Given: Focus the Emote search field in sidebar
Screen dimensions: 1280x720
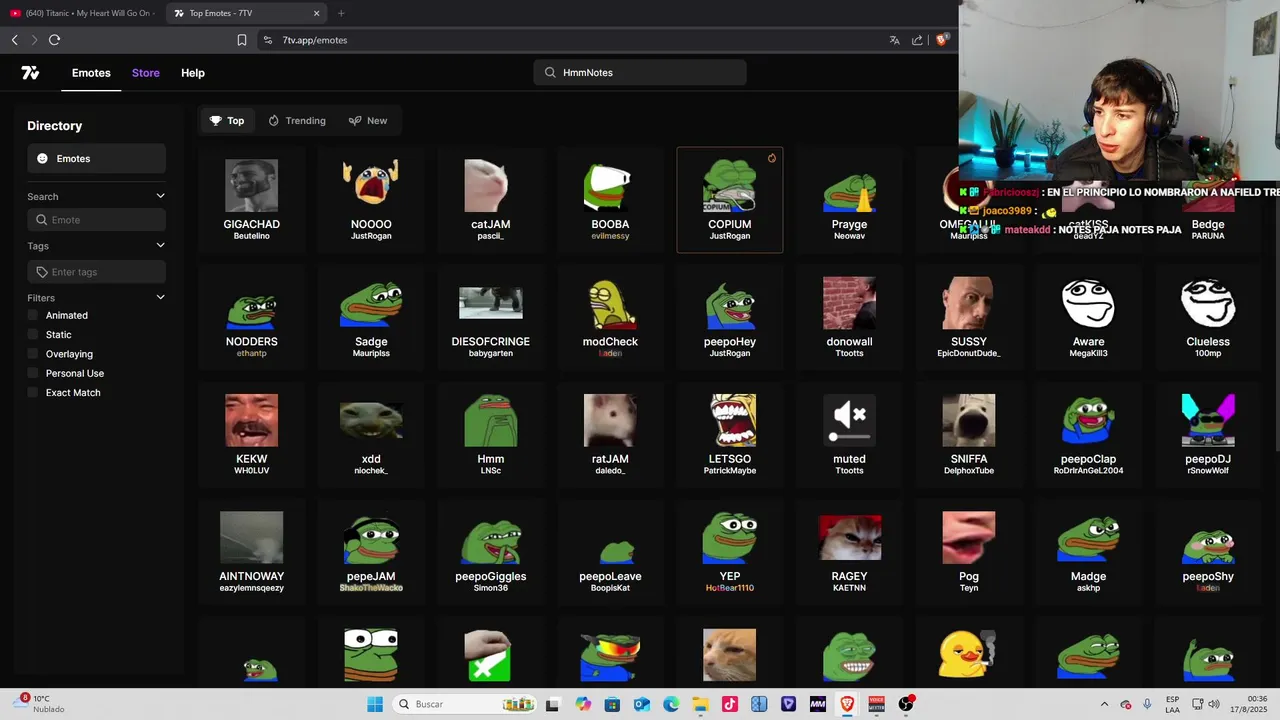Looking at the screenshot, I should (96, 220).
